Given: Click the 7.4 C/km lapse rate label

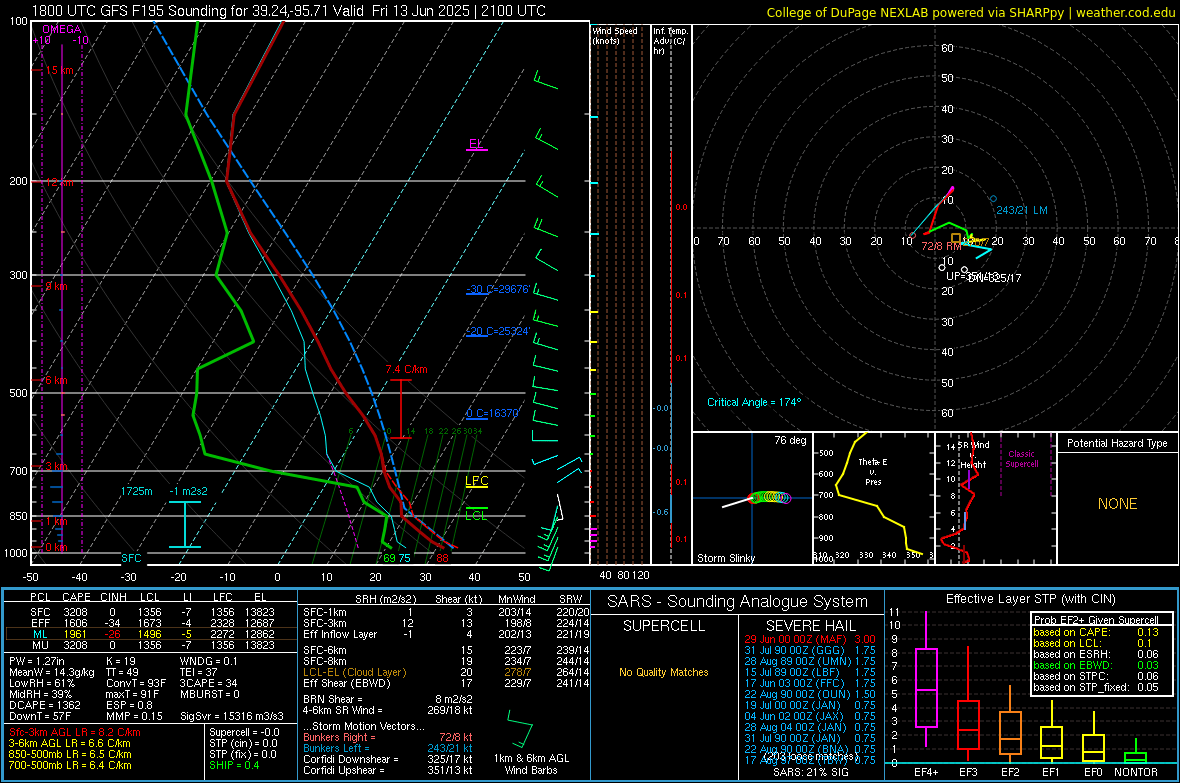Looking at the screenshot, I should pos(406,369).
